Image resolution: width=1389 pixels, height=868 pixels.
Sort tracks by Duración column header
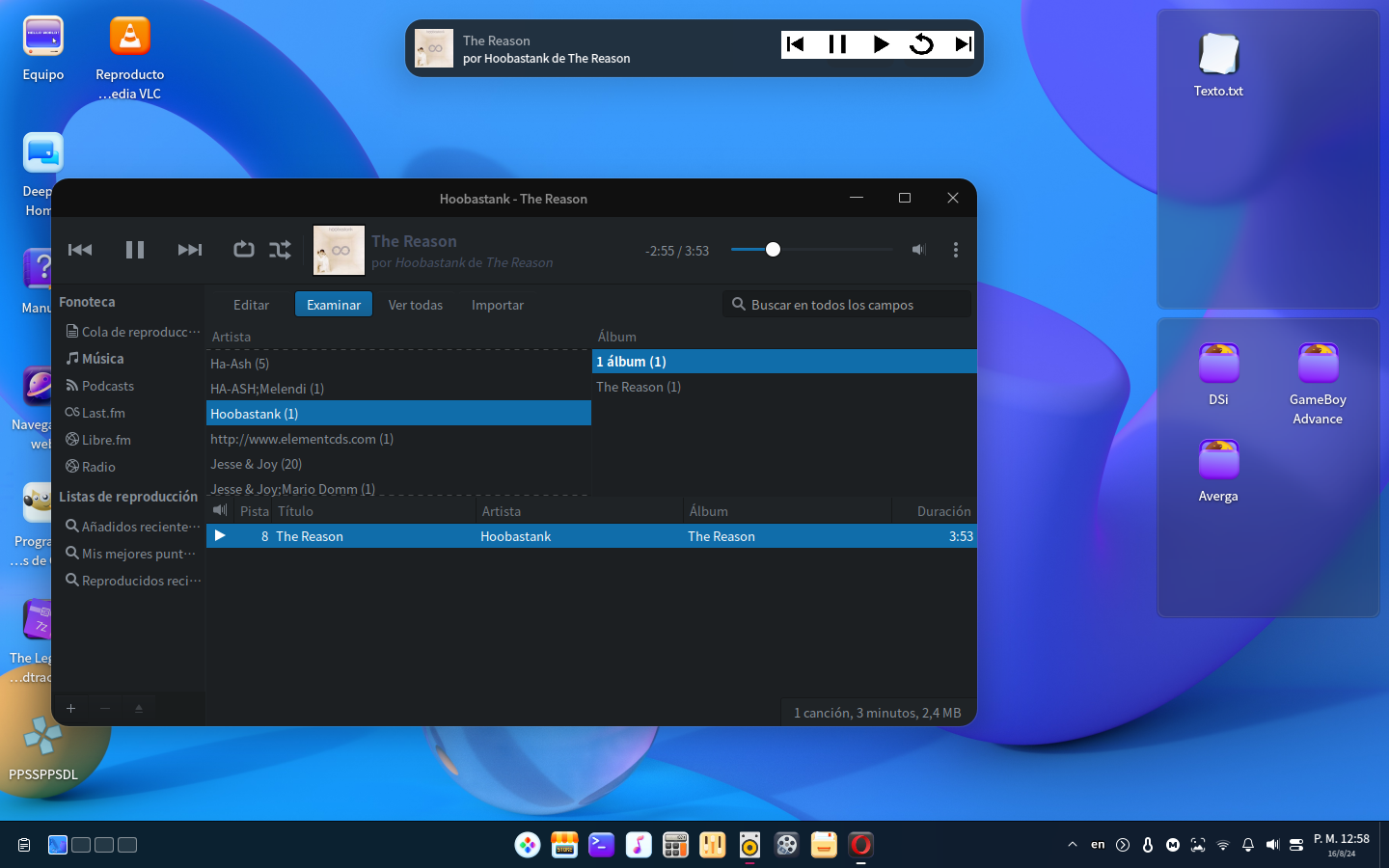(x=933, y=511)
